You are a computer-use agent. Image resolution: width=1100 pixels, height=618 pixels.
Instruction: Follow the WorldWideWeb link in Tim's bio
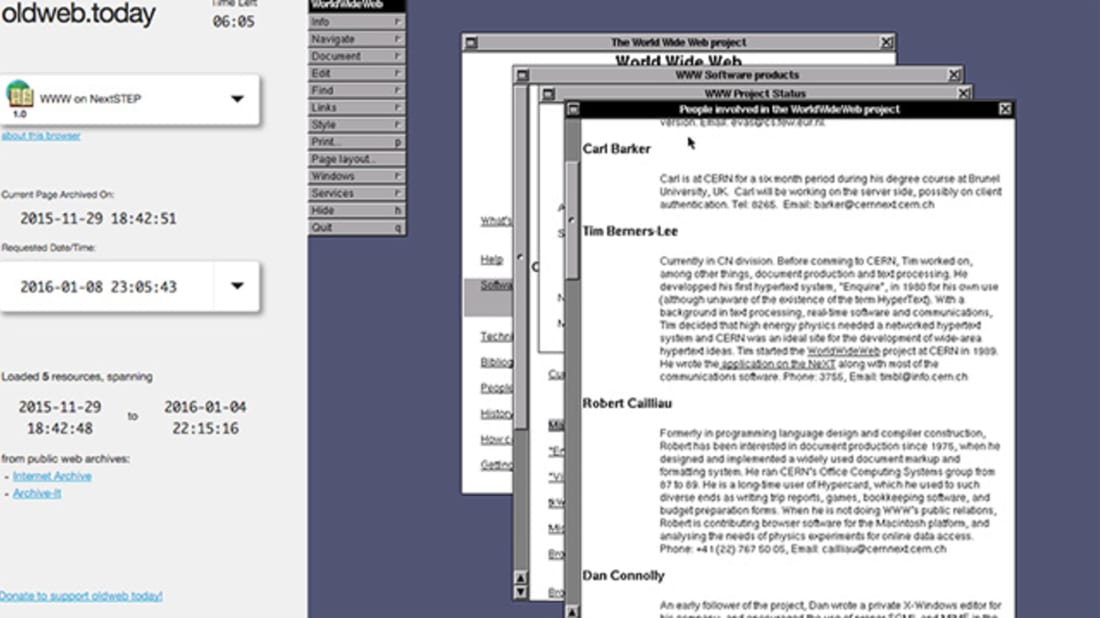(x=843, y=351)
